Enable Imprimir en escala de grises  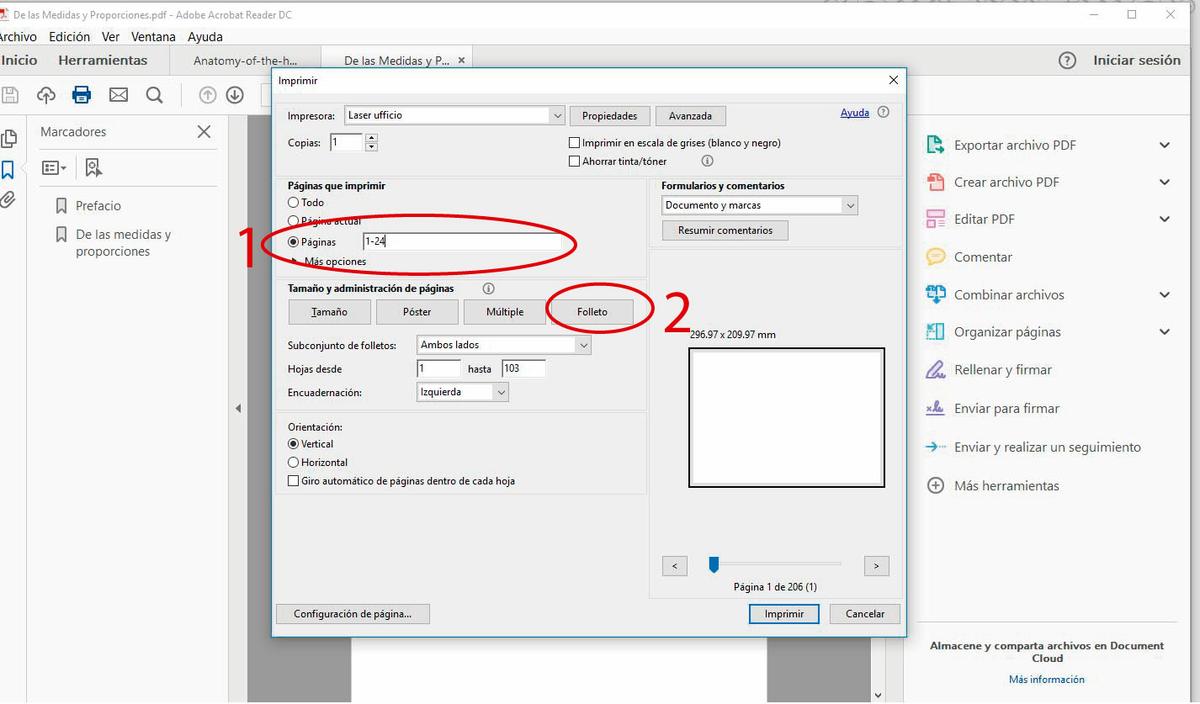click(x=574, y=143)
